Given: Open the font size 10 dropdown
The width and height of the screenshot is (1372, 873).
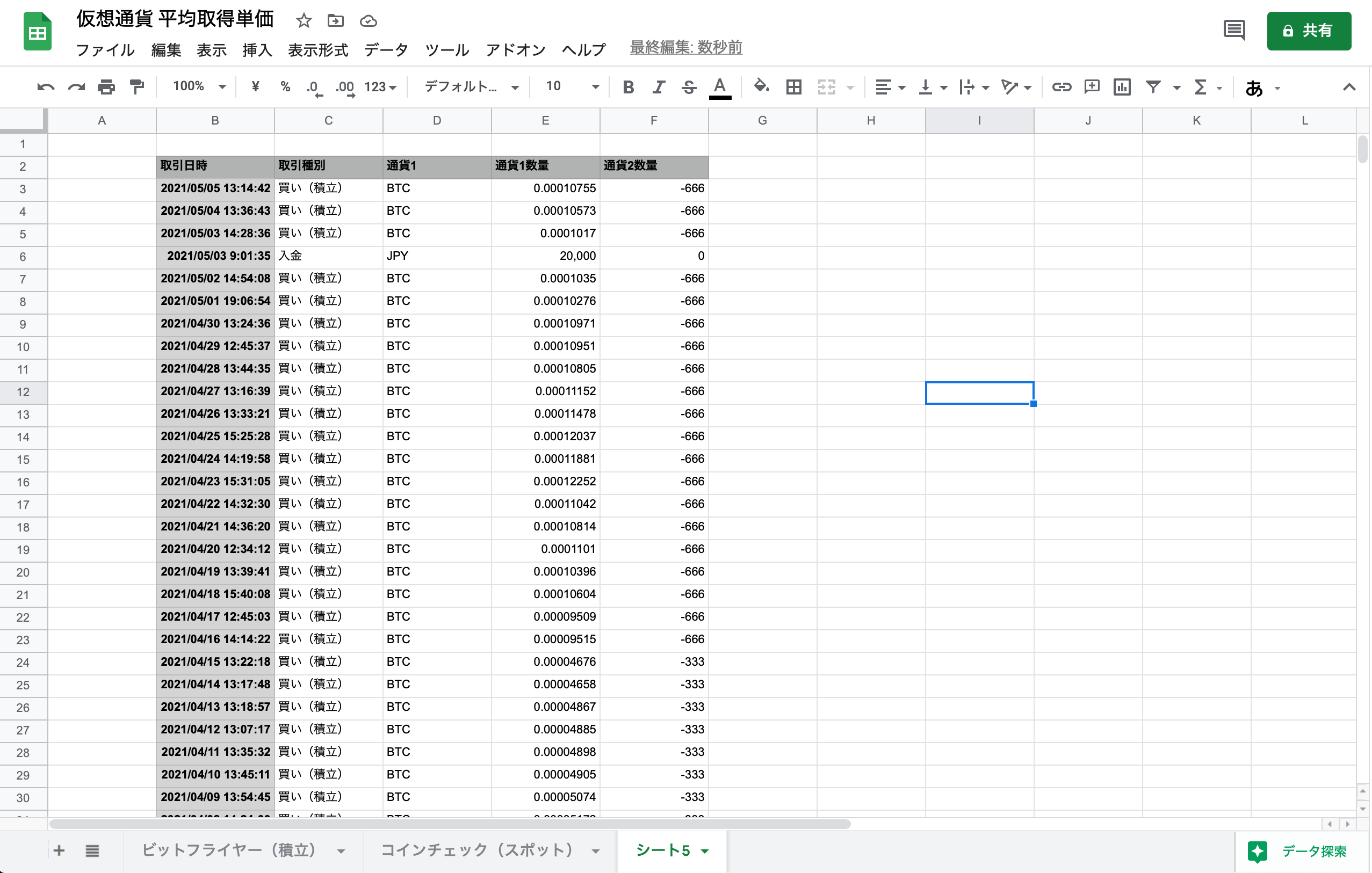Looking at the screenshot, I should [572, 86].
